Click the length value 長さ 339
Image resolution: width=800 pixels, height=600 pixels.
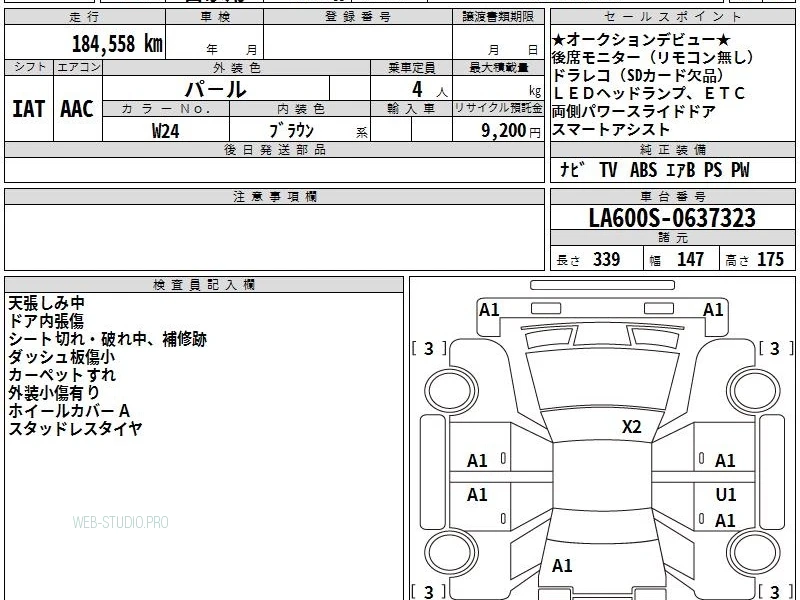click(x=588, y=259)
